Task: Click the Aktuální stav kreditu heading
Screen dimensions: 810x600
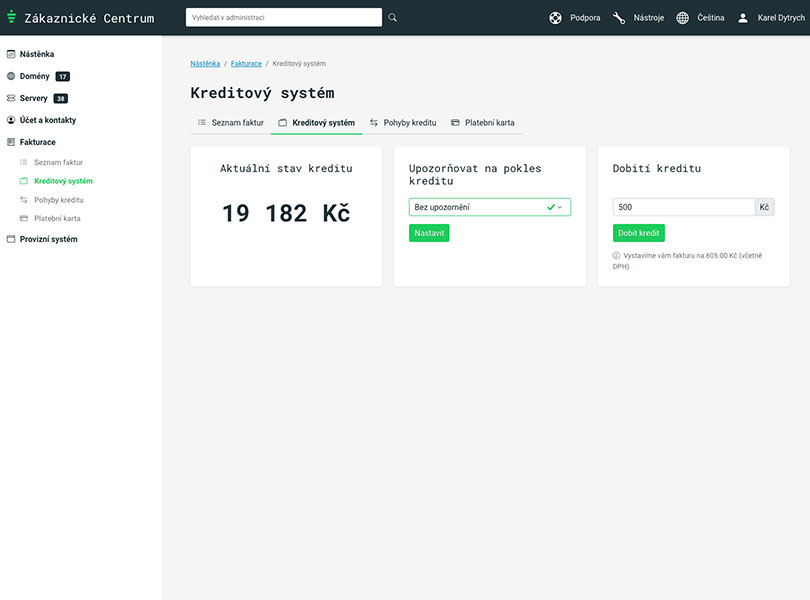Action: tap(286, 168)
